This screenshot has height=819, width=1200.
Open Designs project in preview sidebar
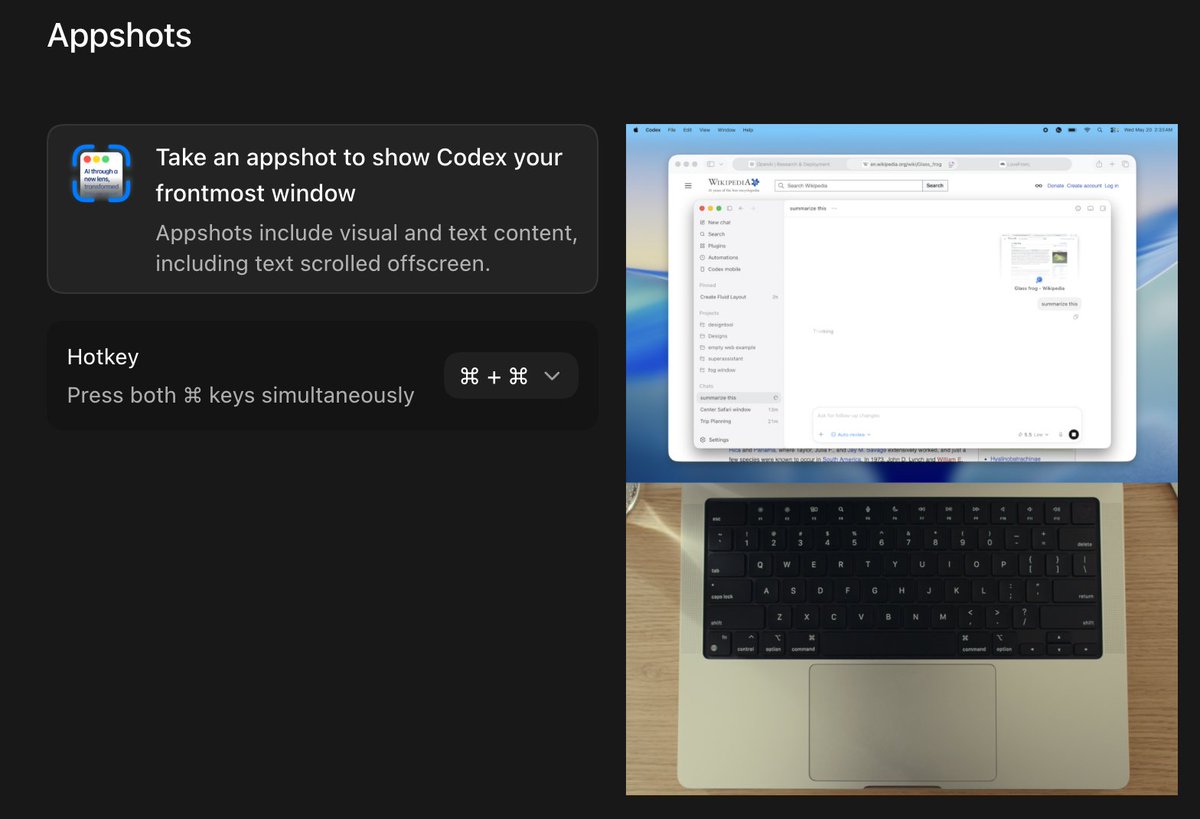pos(714,336)
